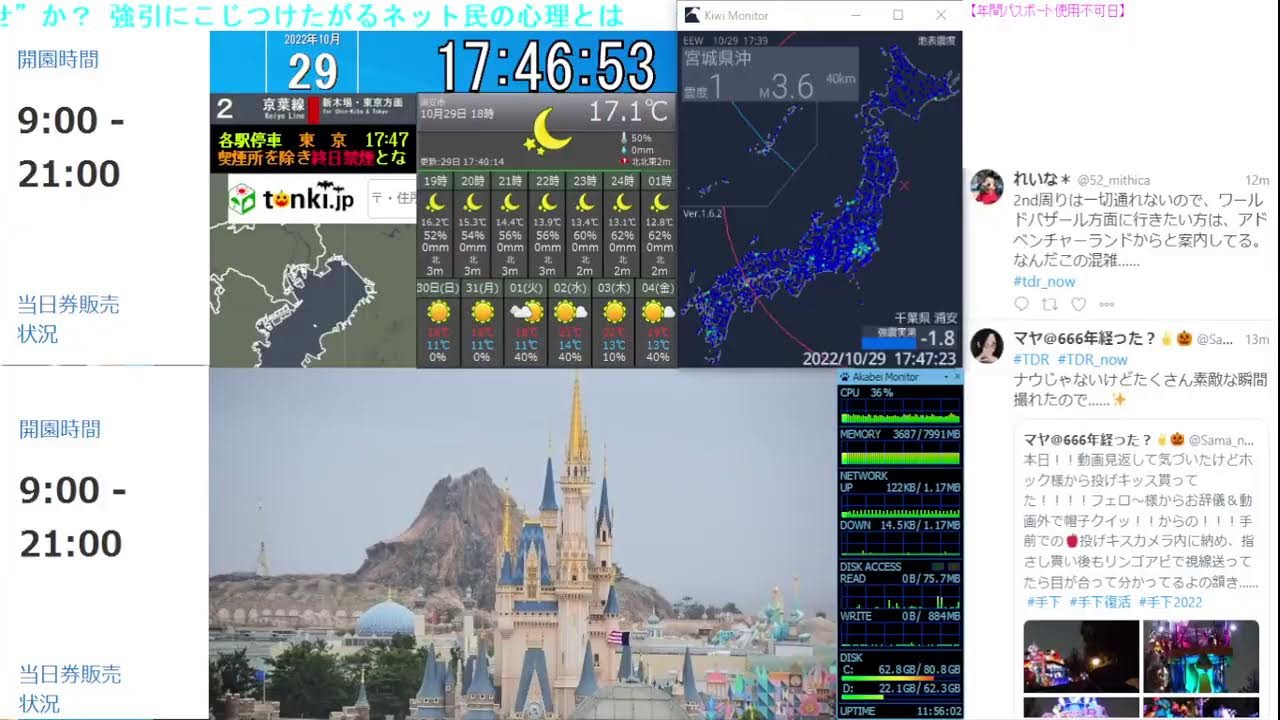The image size is (1280, 720).
Task: Click Ver.1.6.2 version label
Action: 703,214
